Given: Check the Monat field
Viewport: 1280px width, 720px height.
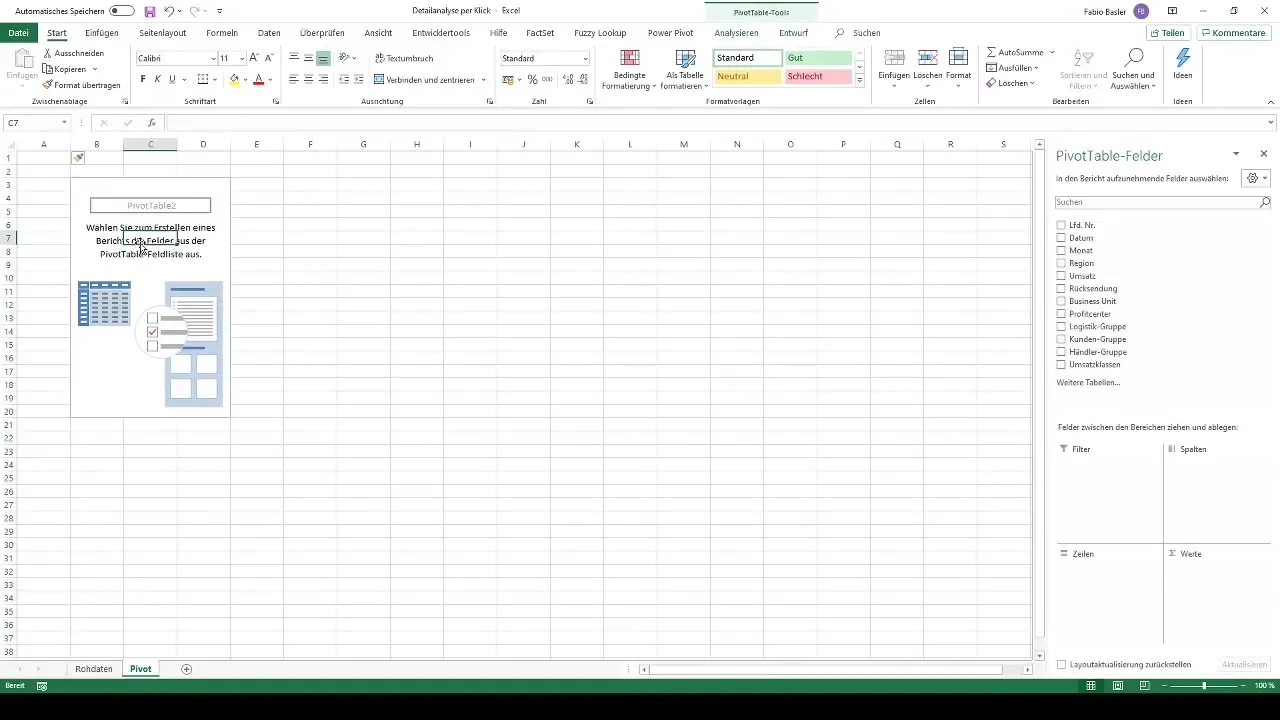Looking at the screenshot, I should click(1061, 250).
